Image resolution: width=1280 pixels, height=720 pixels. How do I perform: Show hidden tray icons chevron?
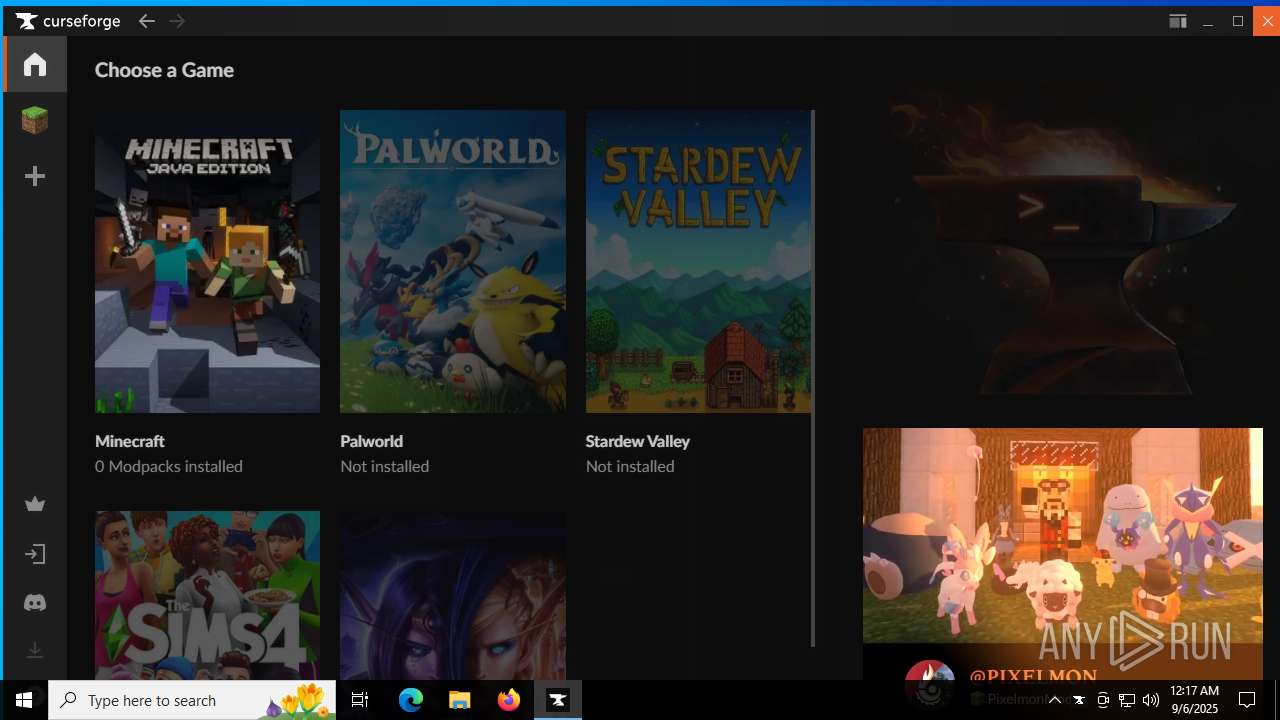1054,700
